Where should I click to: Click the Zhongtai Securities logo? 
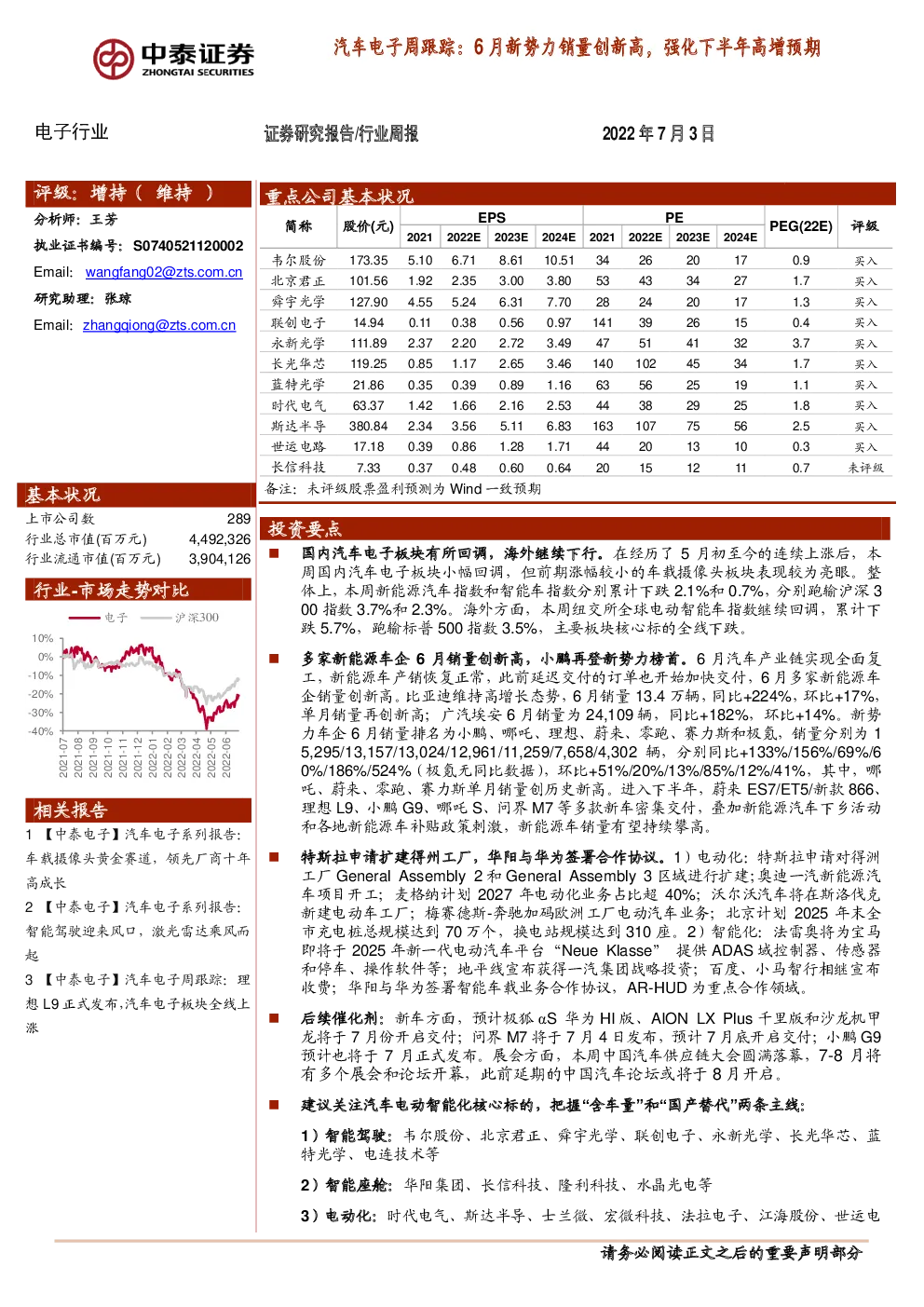pyautogui.click(x=173, y=60)
